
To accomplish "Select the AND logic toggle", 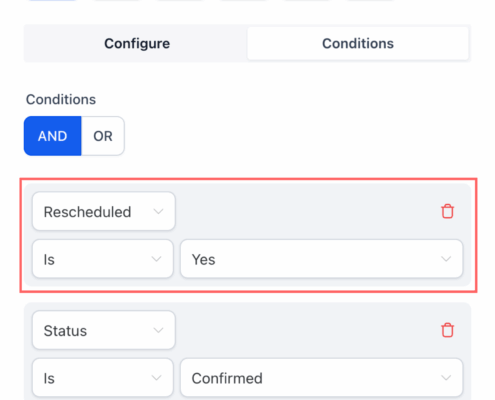I will tap(53, 136).
